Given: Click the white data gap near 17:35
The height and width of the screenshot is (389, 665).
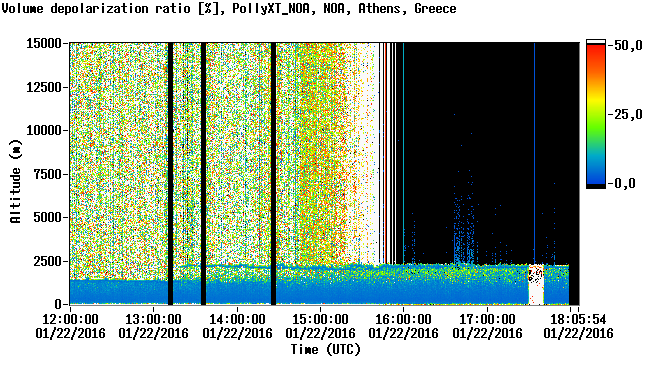Looking at the screenshot, I should point(536,285).
